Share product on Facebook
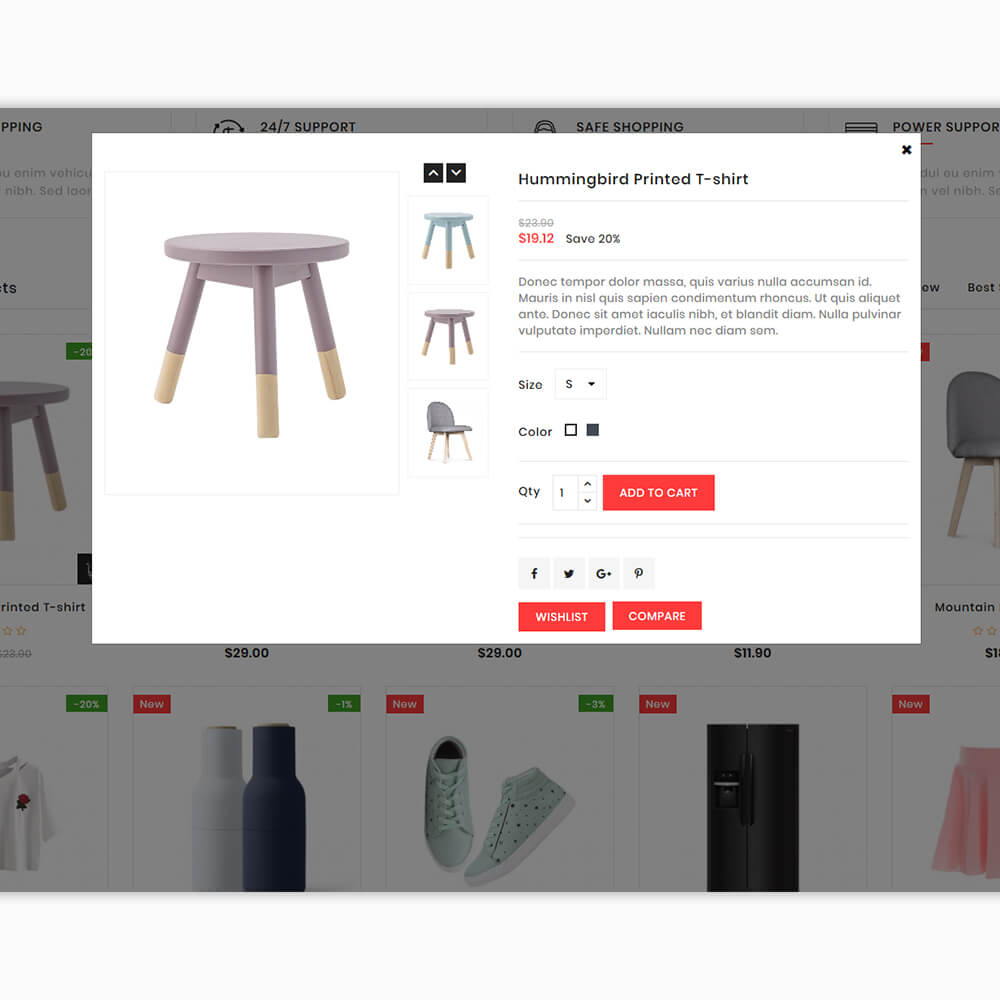Image resolution: width=1000 pixels, height=1000 pixels. coord(534,573)
